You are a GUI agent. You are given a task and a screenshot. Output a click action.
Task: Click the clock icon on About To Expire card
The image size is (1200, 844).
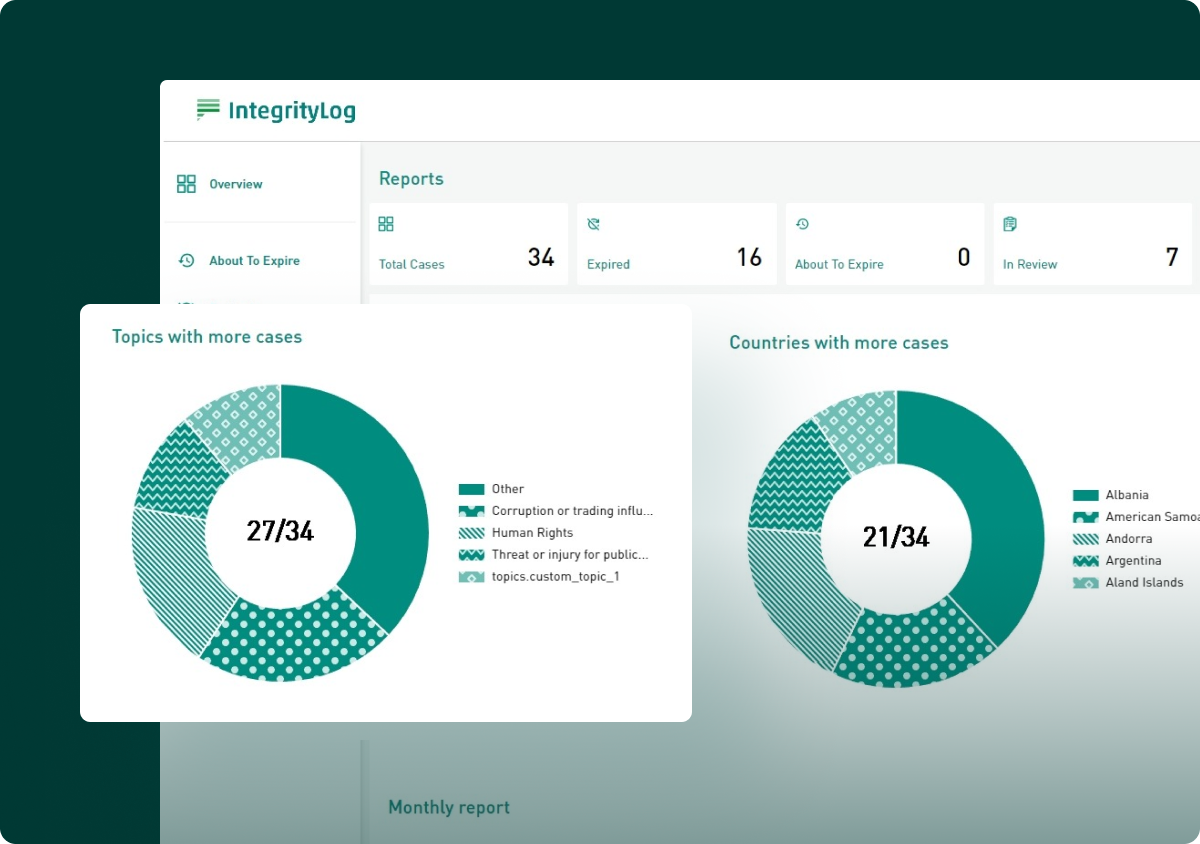(x=803, y=223)
